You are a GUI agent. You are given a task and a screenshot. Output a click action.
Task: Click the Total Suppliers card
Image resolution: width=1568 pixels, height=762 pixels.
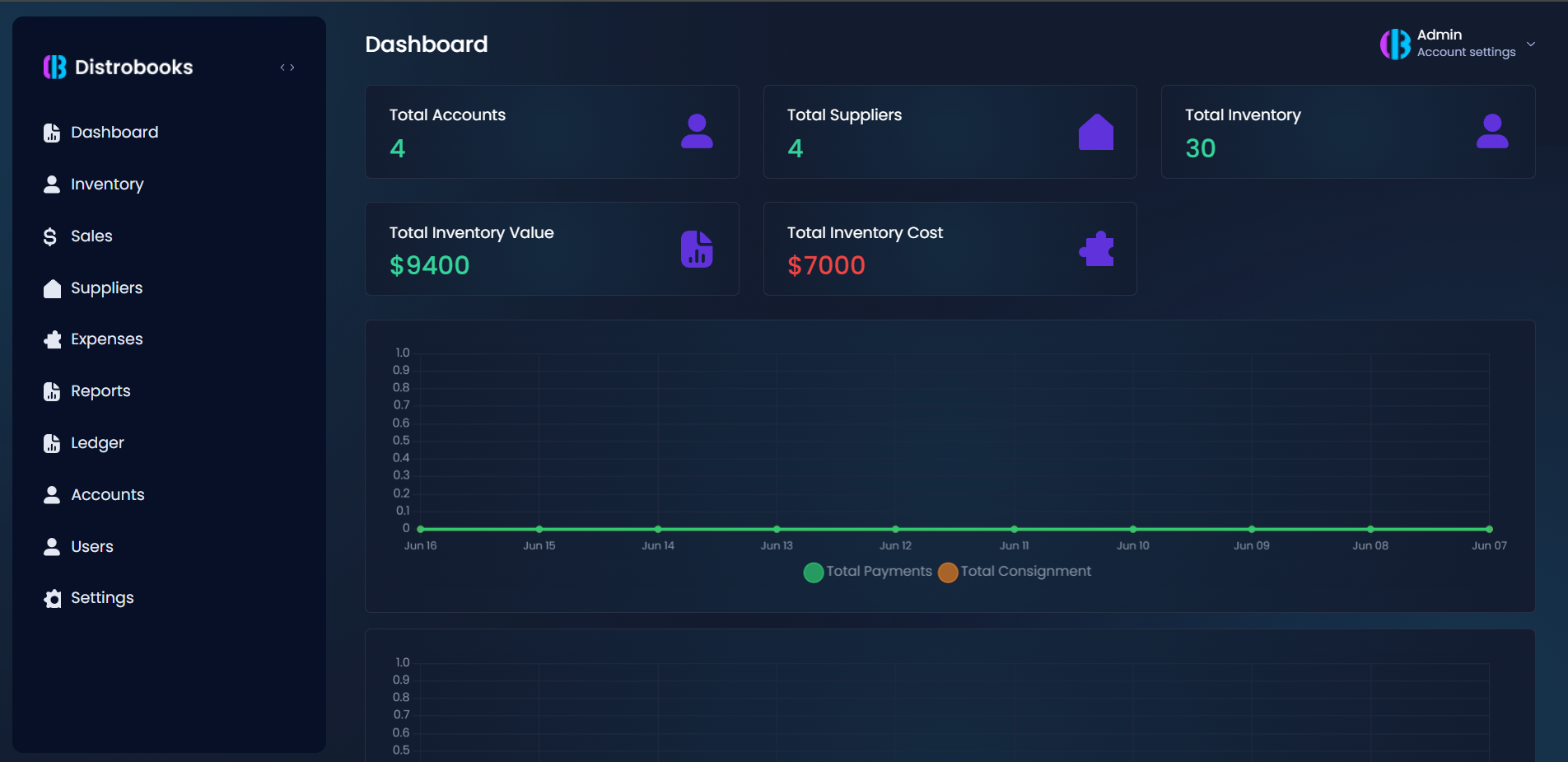pos(949,132)
